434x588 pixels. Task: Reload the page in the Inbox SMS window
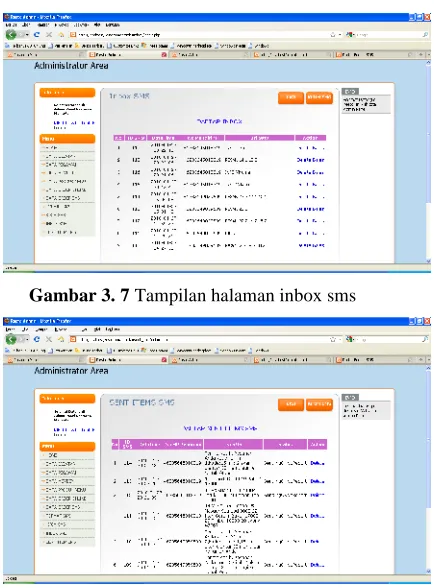[37, 34]
